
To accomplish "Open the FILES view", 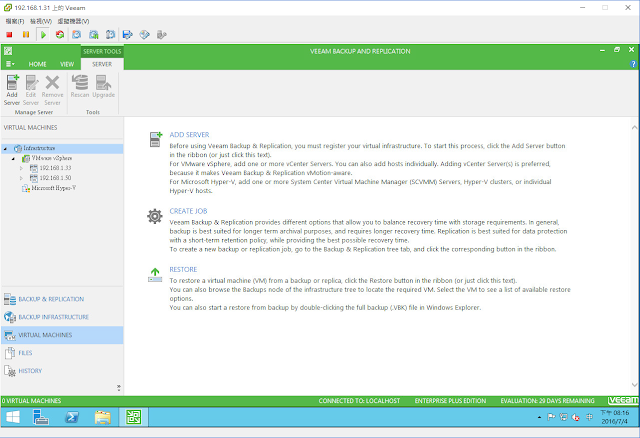I will (62, 353).
